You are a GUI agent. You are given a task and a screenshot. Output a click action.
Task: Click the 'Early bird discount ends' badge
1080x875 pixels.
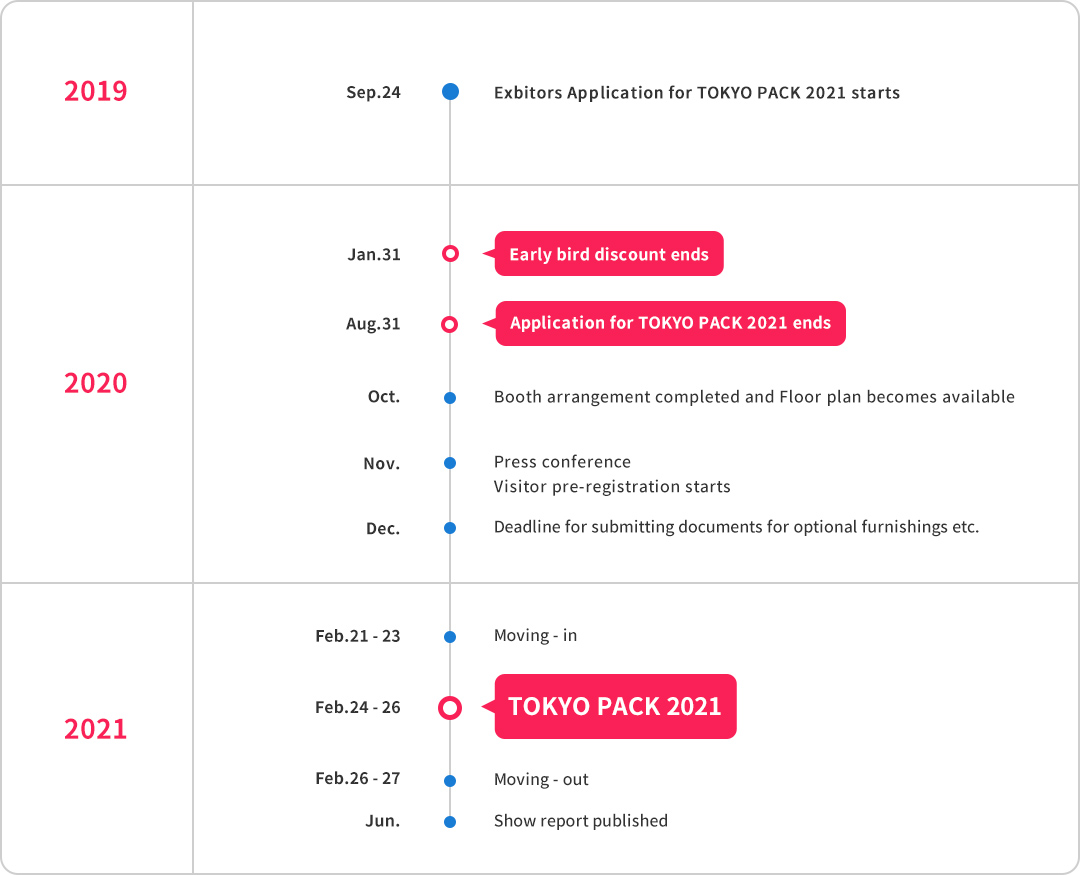(x=609, y=254)
